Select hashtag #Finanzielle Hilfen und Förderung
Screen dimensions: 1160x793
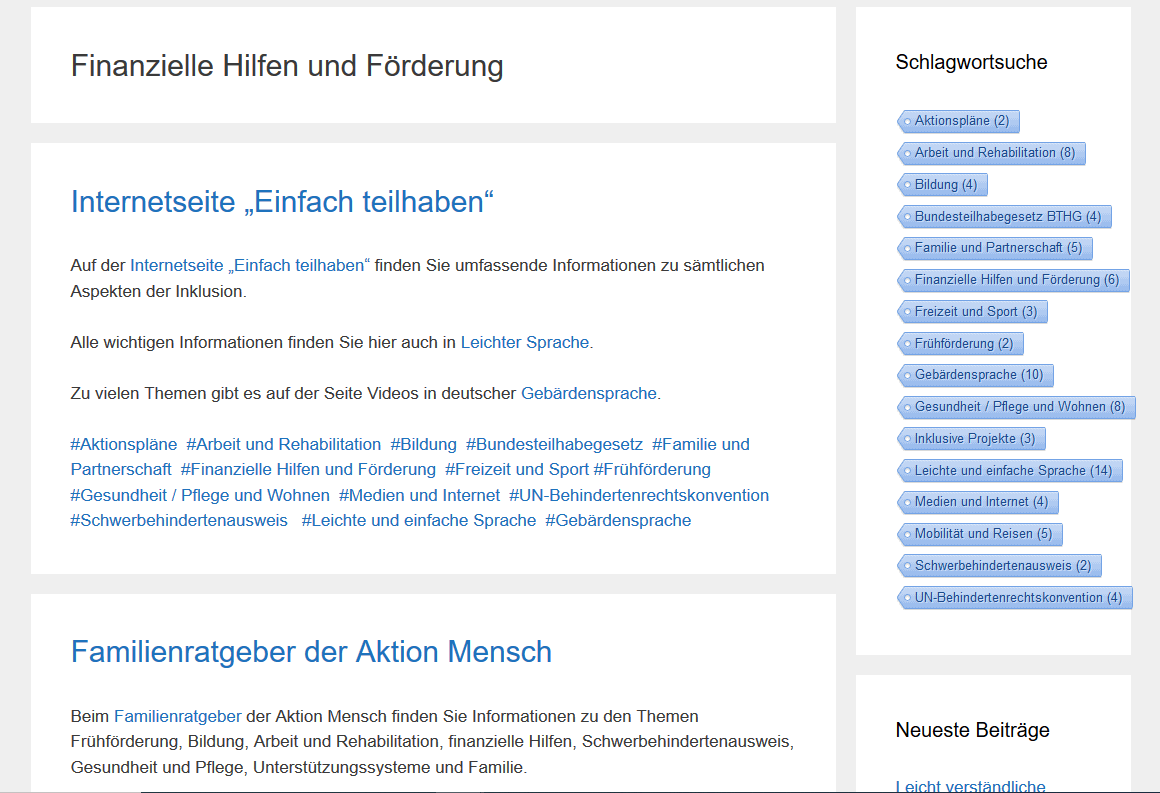308,470
